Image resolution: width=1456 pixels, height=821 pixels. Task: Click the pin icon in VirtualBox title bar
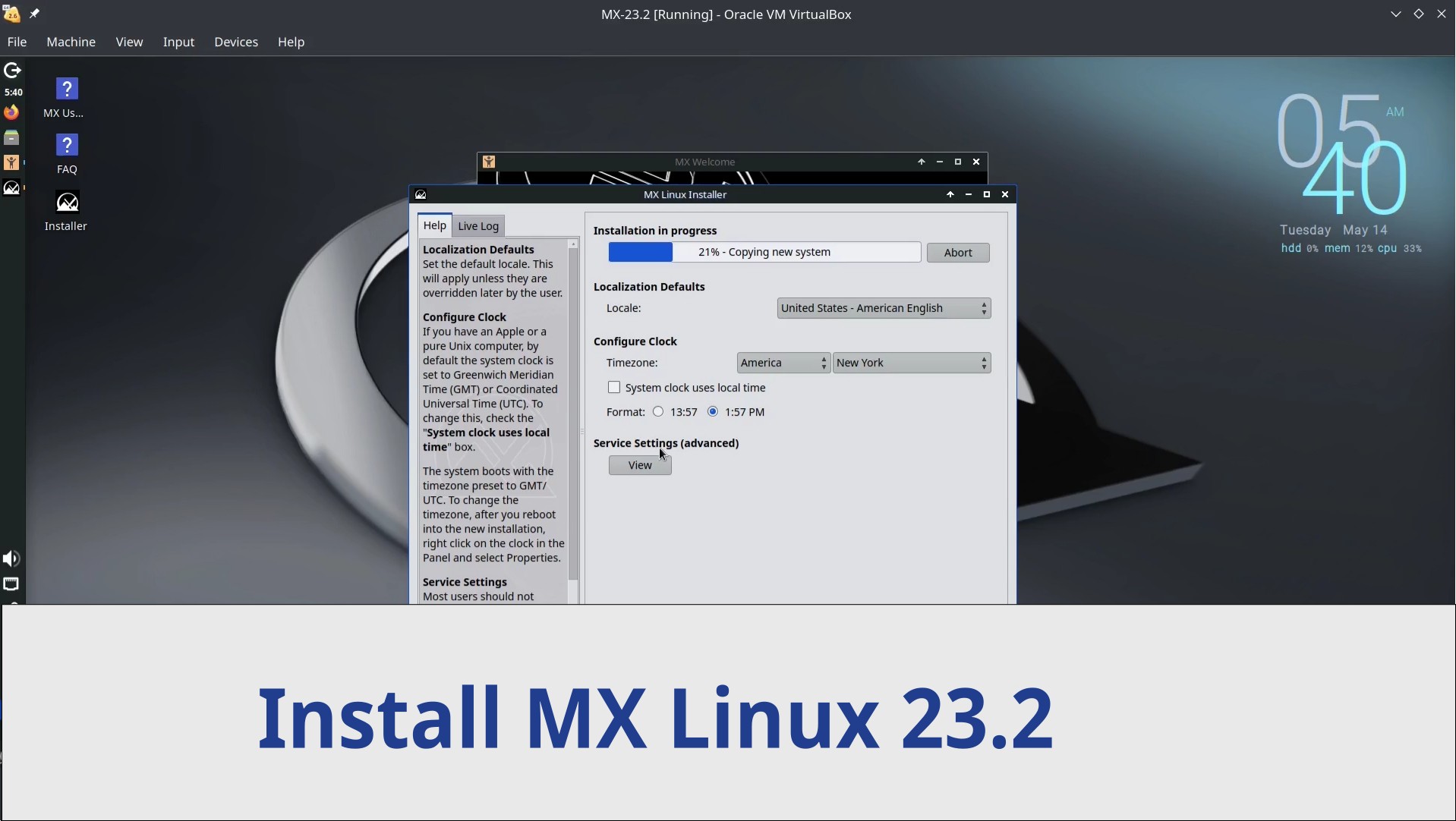(x=35, y=14)
